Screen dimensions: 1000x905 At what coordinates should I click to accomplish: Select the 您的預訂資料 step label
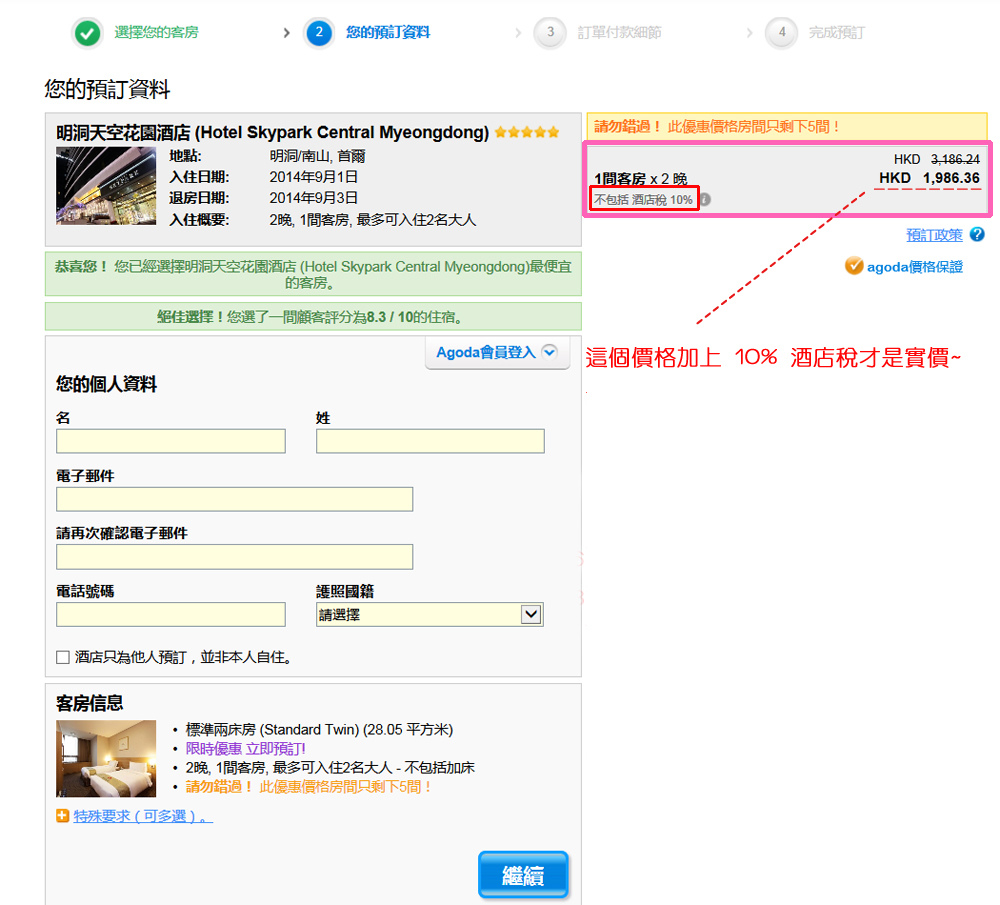tap(388, 33)
